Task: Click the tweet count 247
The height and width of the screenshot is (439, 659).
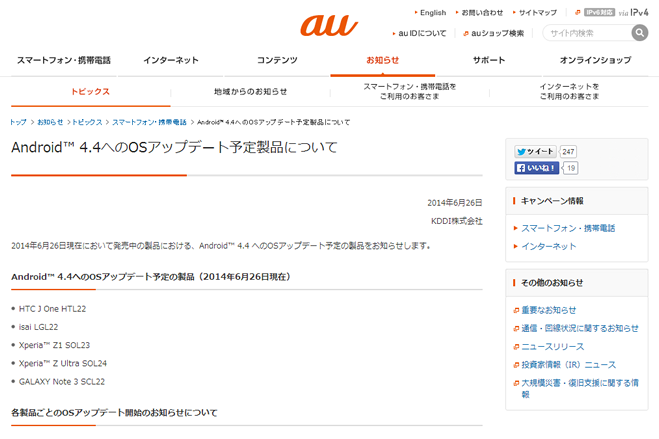Action: point(568,152)
